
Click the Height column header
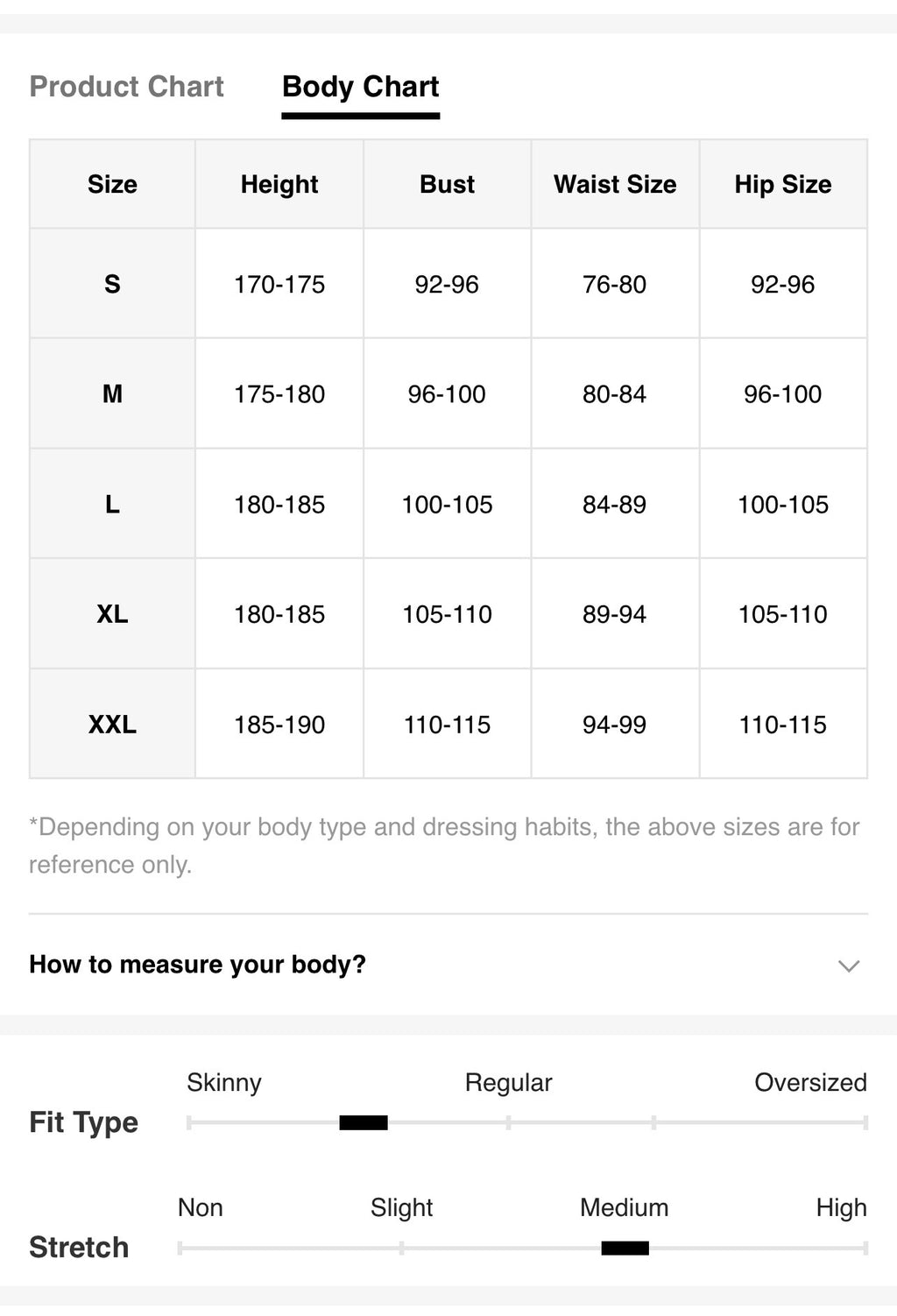coord(279,184)
